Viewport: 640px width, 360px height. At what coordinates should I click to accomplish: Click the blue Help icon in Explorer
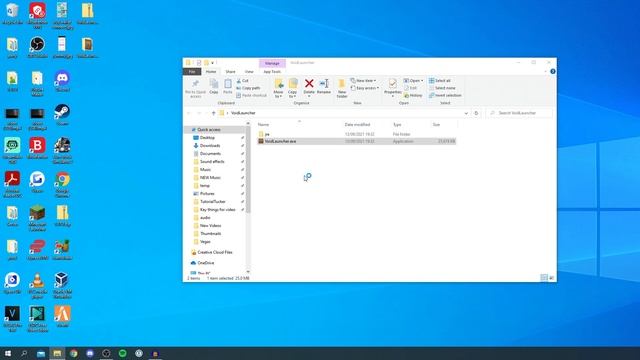553,71
